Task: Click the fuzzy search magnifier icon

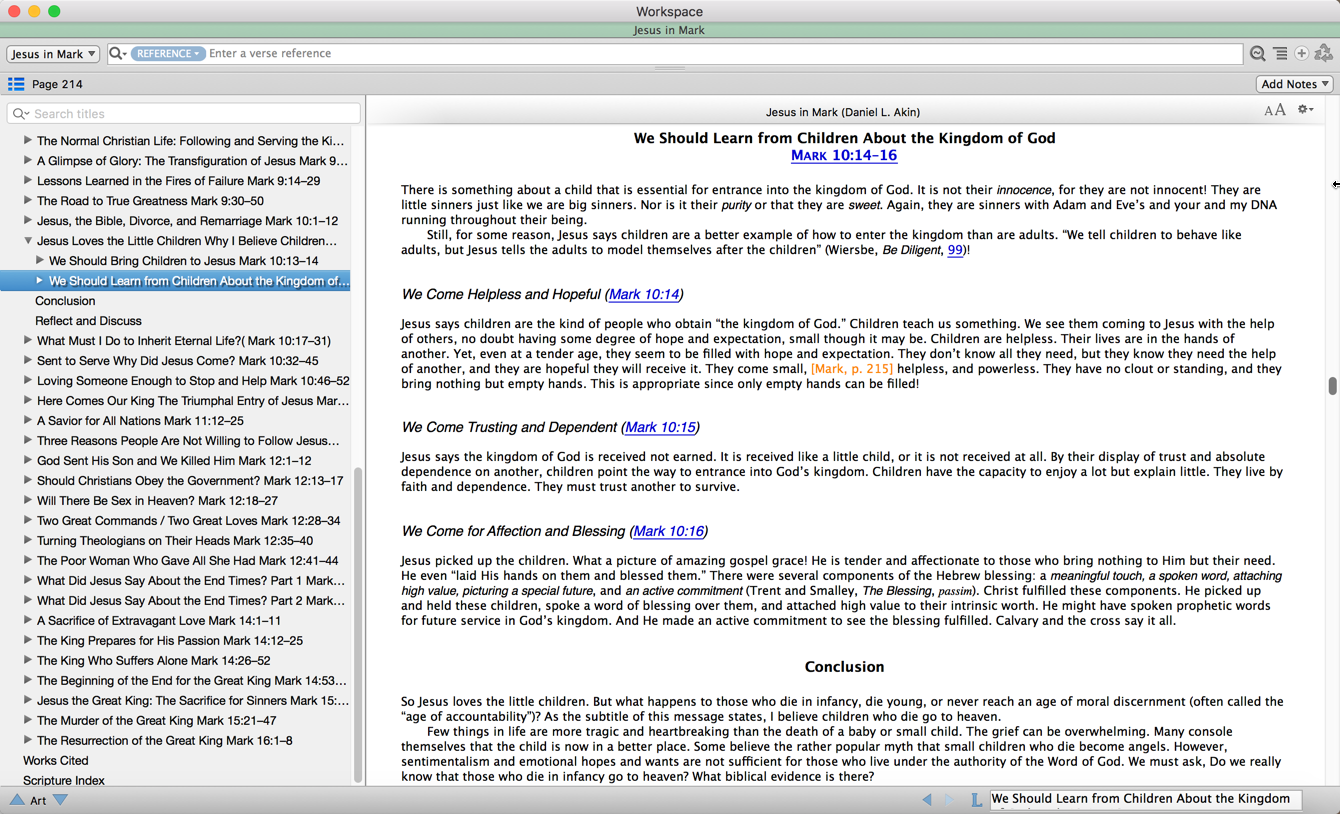Action: pyautogui.click(x=1258, y=54)
